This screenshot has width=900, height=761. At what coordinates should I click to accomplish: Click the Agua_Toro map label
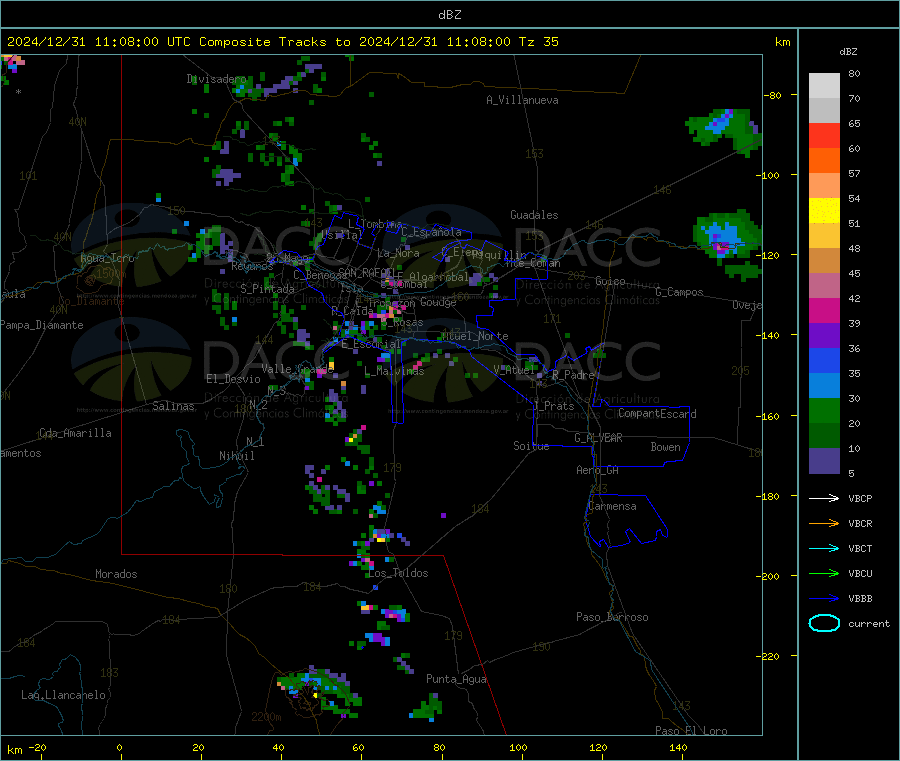click(x=107, y=258)
